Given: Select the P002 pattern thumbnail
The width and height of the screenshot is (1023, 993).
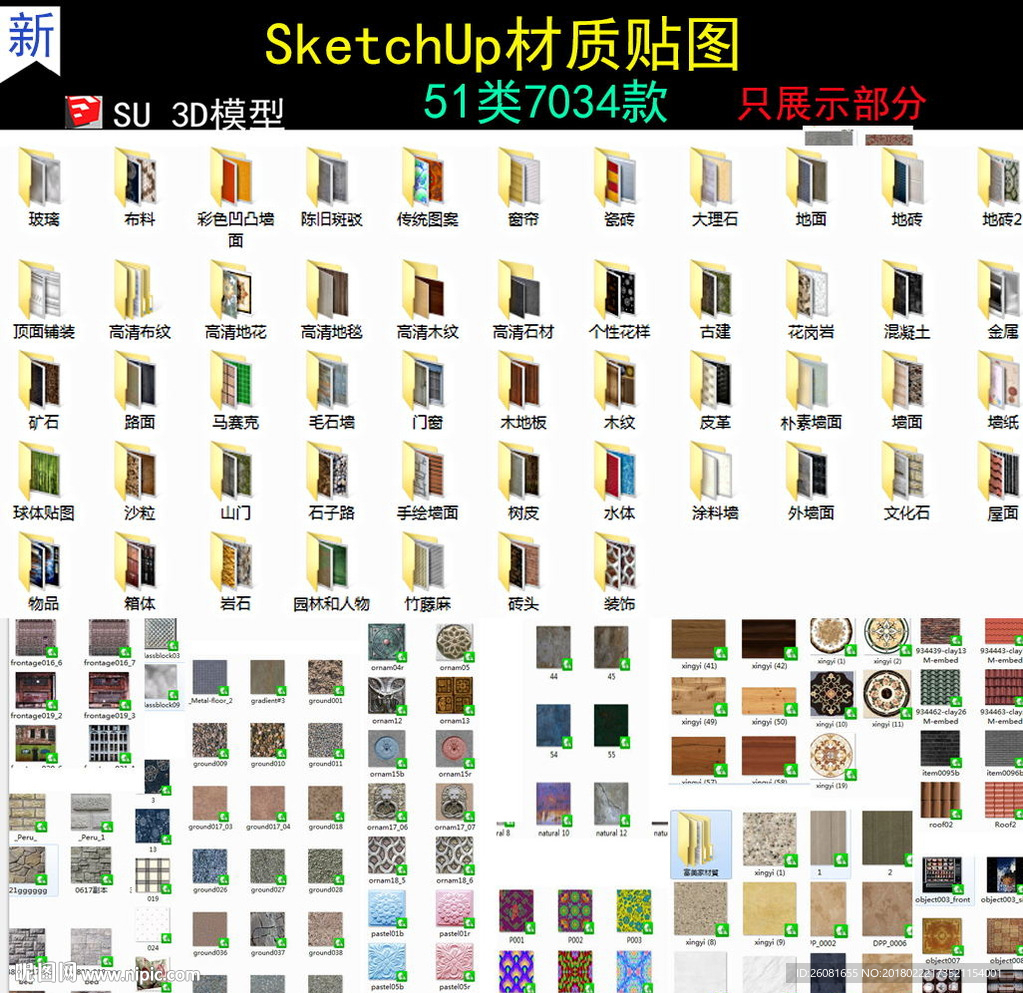Looking at the screenshot, I should (575, 911).
